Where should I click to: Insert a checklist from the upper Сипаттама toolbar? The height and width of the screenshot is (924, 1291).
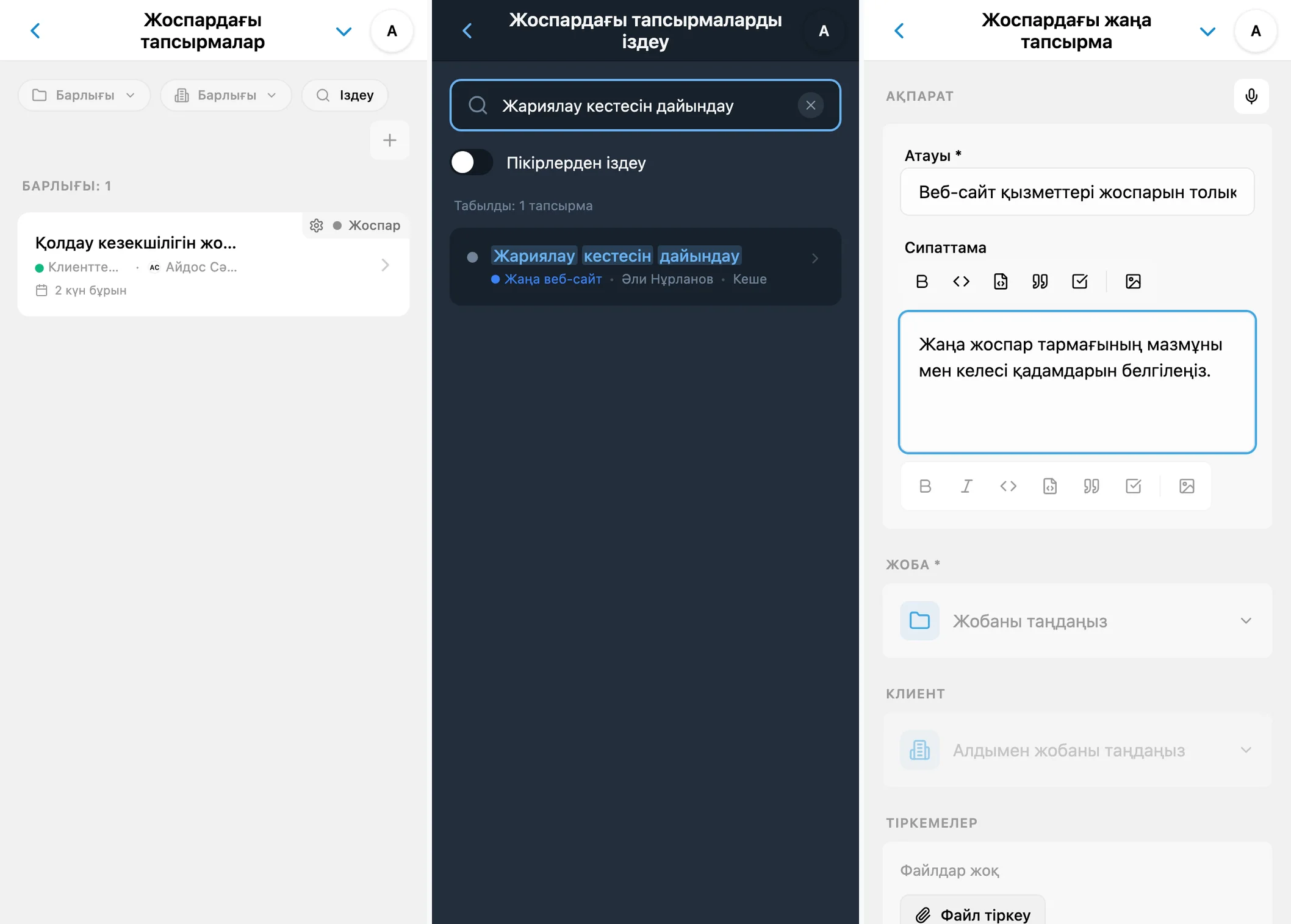coord(1080,281)
